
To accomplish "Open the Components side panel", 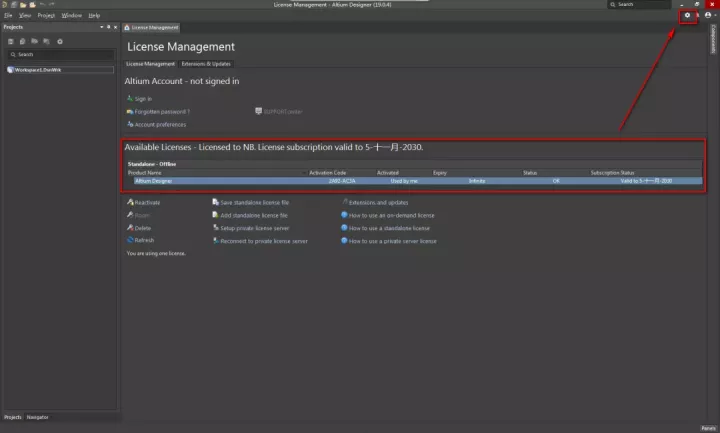I will [713, 40].
